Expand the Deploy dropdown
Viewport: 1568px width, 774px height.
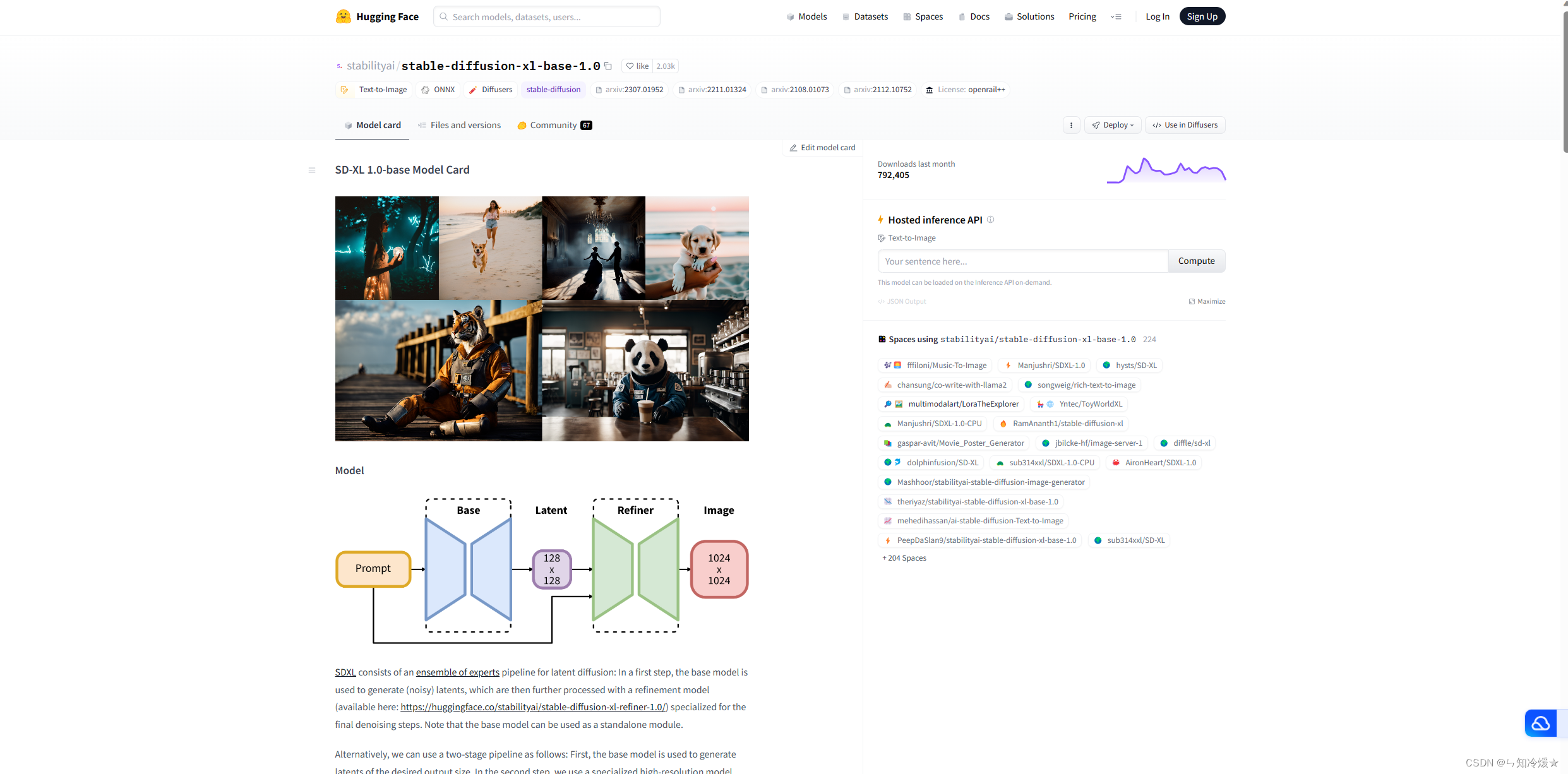point(1113,125)
